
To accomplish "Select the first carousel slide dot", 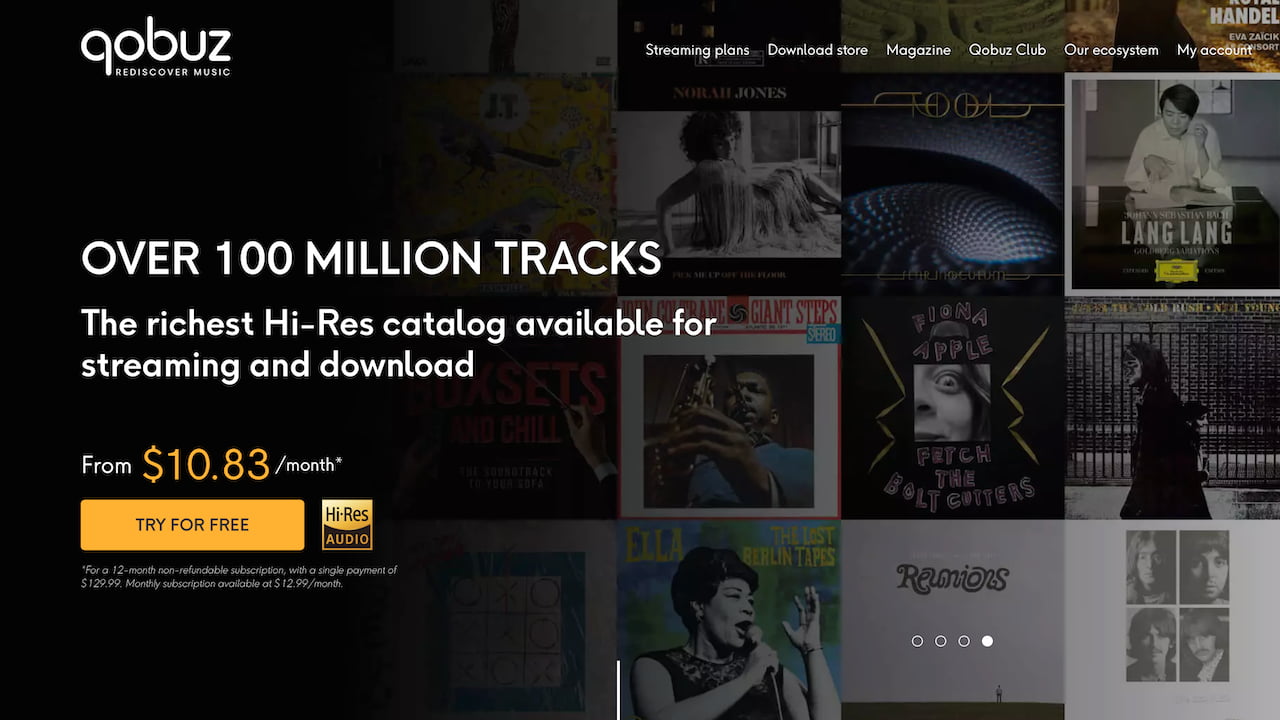I will point(917,641).
